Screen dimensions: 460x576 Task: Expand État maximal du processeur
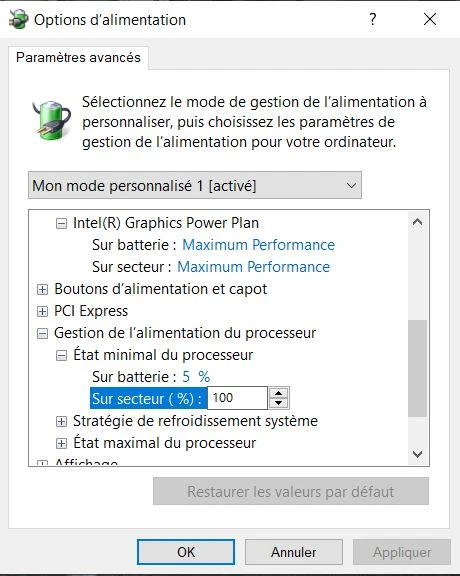click(x=61, y=443)
